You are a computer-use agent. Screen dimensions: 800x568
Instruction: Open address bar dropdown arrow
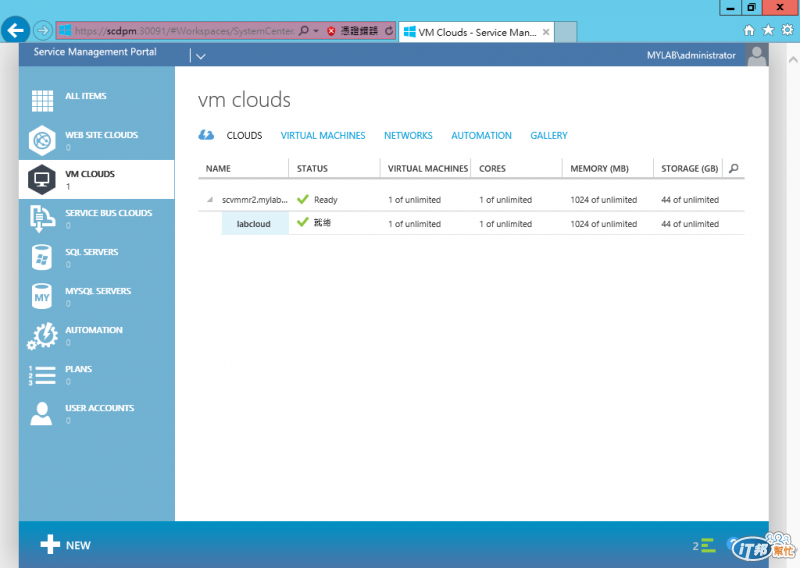[316, 31]
